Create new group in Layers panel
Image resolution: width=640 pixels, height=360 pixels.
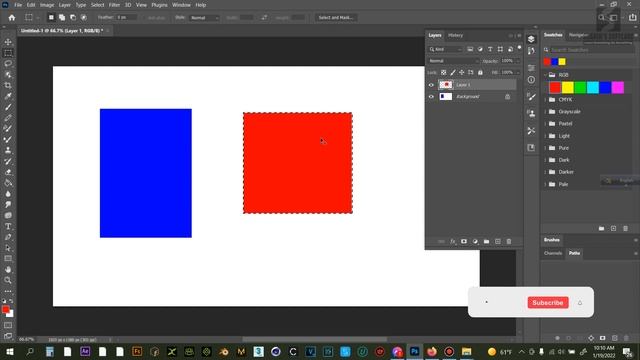tap(486, 242)
